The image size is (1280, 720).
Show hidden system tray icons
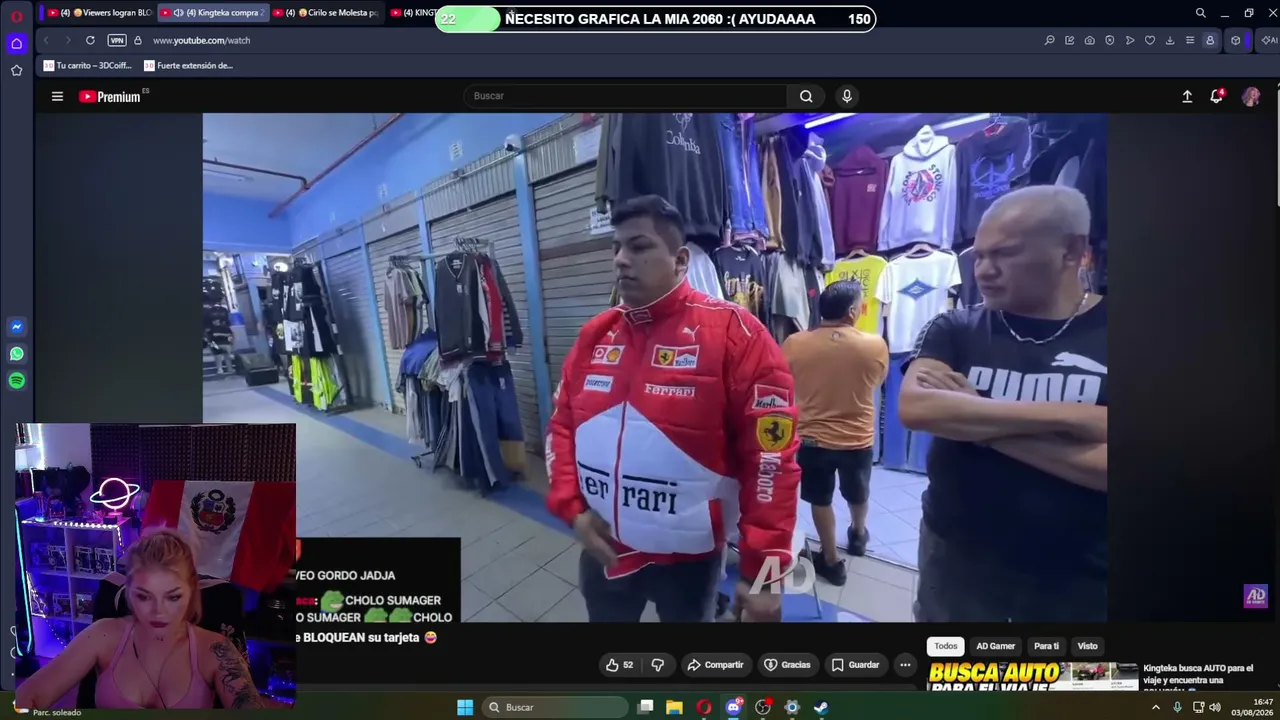pos(1156,707)
